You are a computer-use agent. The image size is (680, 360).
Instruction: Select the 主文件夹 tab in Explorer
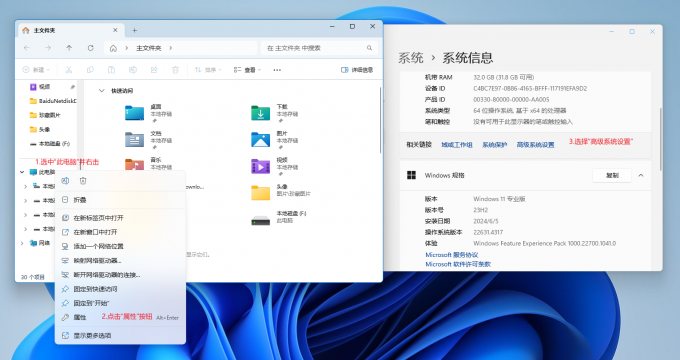coord(71,30)
